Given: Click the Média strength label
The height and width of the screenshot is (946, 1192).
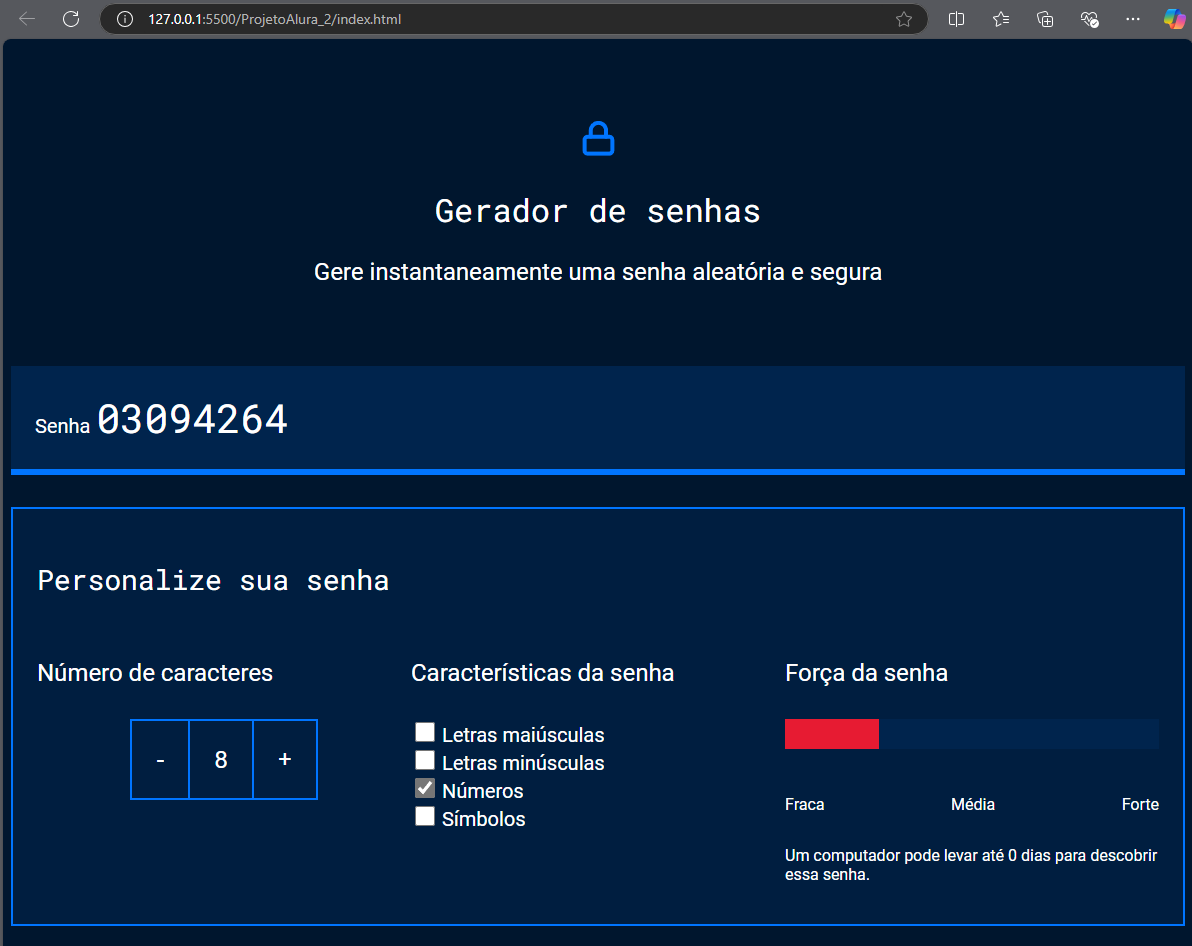Looking at the screenshot, I should (x=973, y=805).
